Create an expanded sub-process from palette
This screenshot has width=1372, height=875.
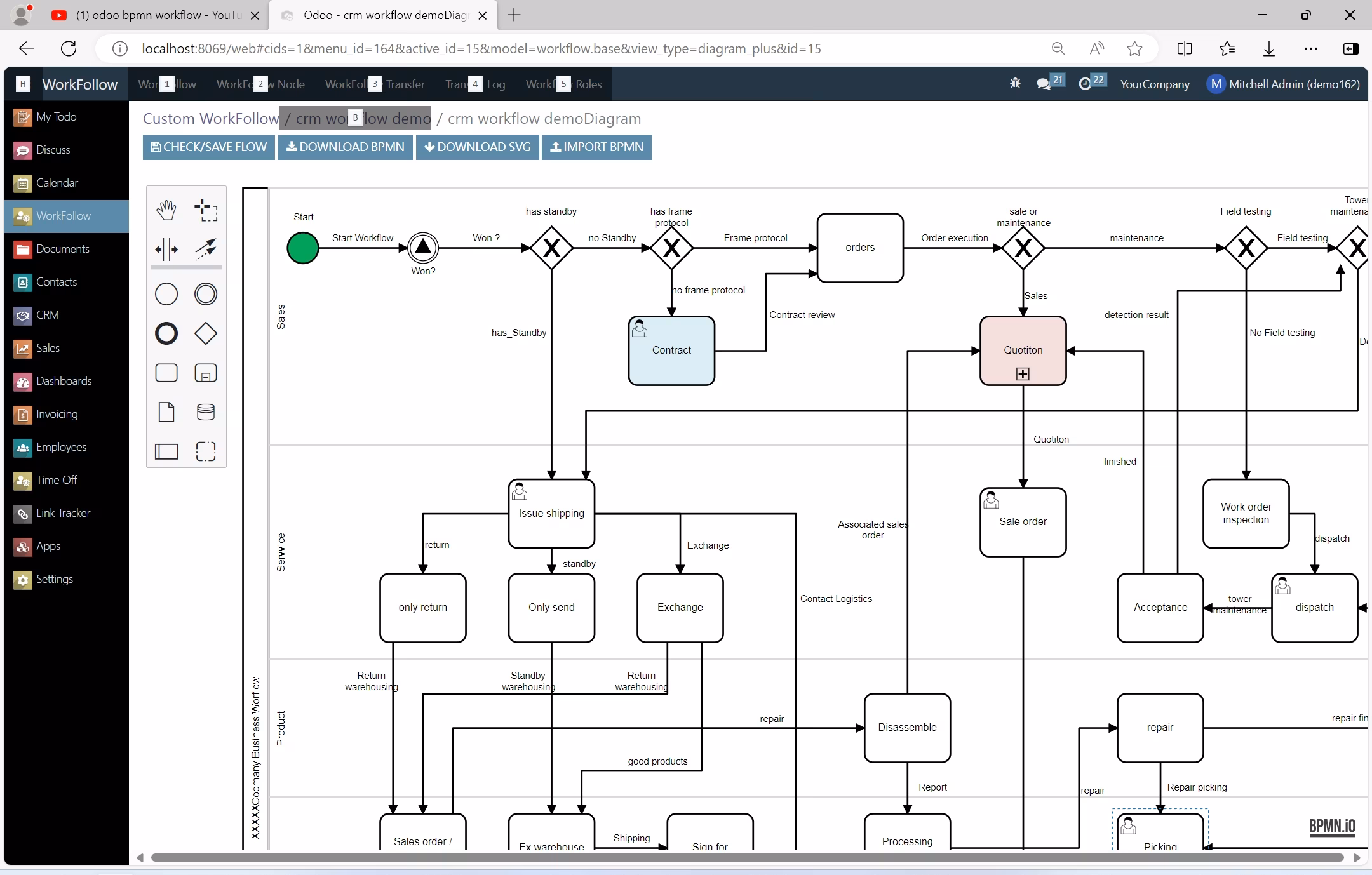206,373
